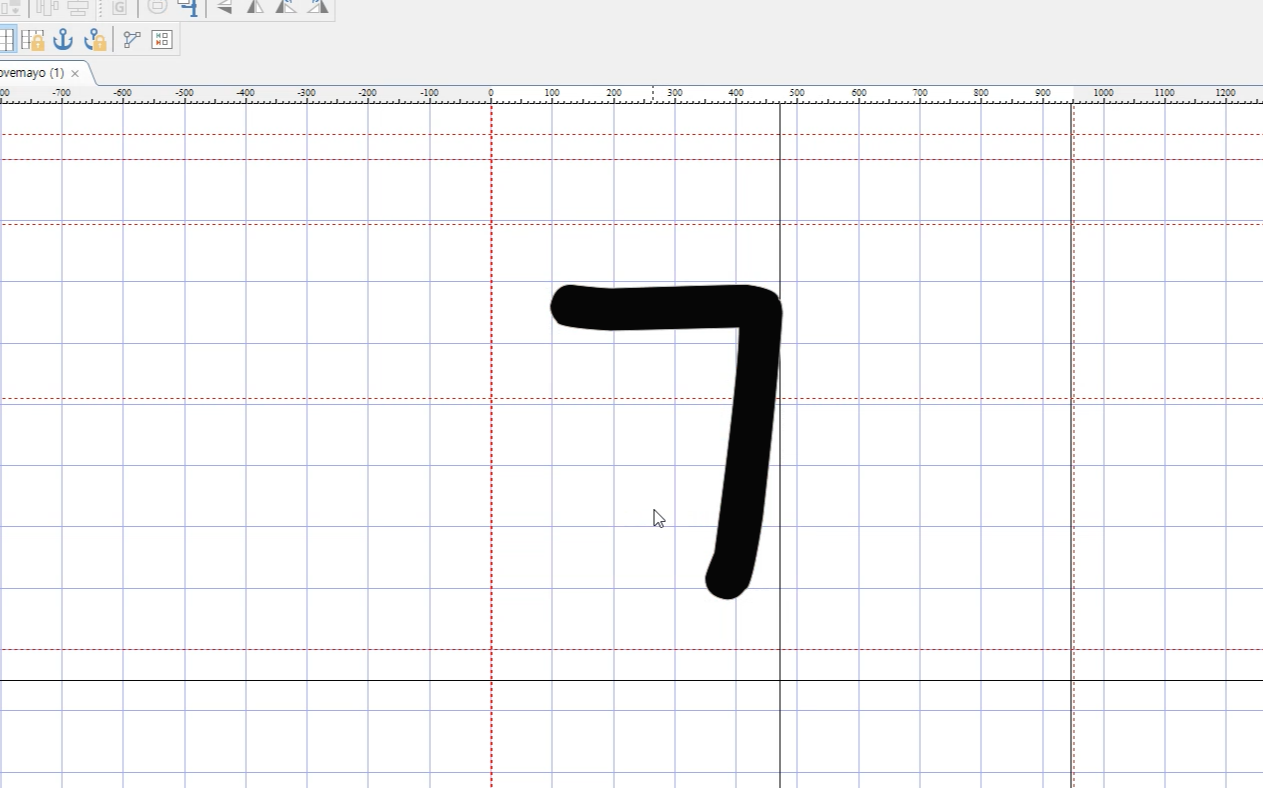This screenshot has height=788, width=1263.
Task: Click the rotate right triangle icon
Action: [318, 7]
